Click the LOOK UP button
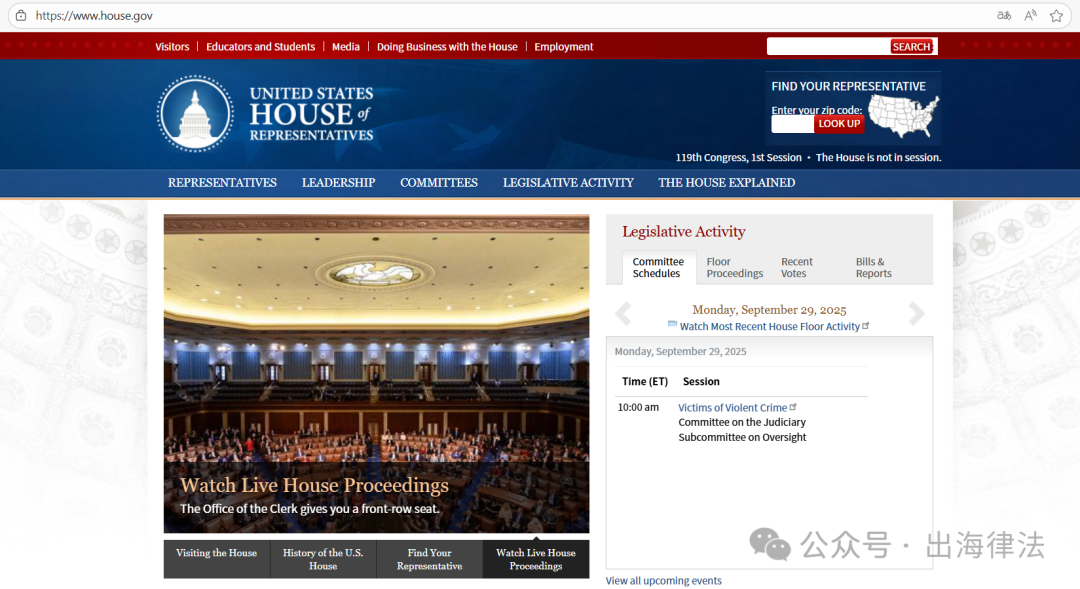The image size is (1080, 589). coord(839,124)
